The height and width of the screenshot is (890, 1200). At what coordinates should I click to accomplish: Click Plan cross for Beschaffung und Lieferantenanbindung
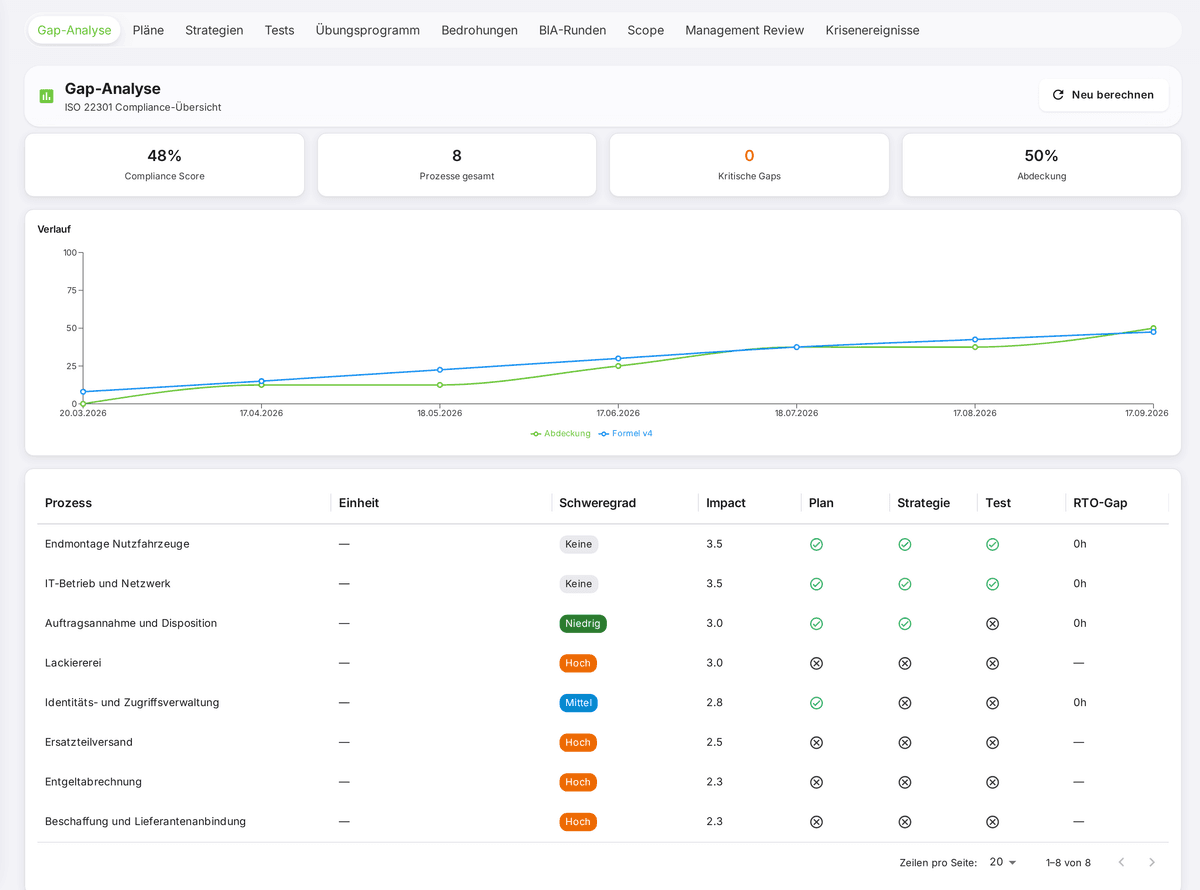[816, 822]
